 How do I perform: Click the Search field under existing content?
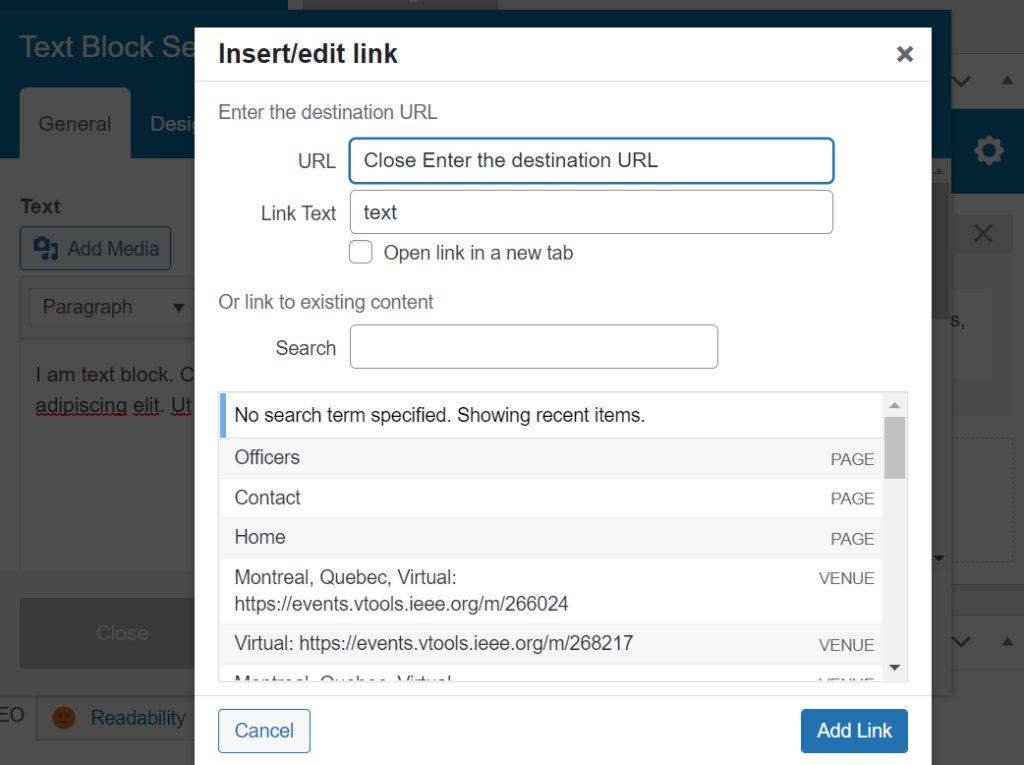click(533, 346)
